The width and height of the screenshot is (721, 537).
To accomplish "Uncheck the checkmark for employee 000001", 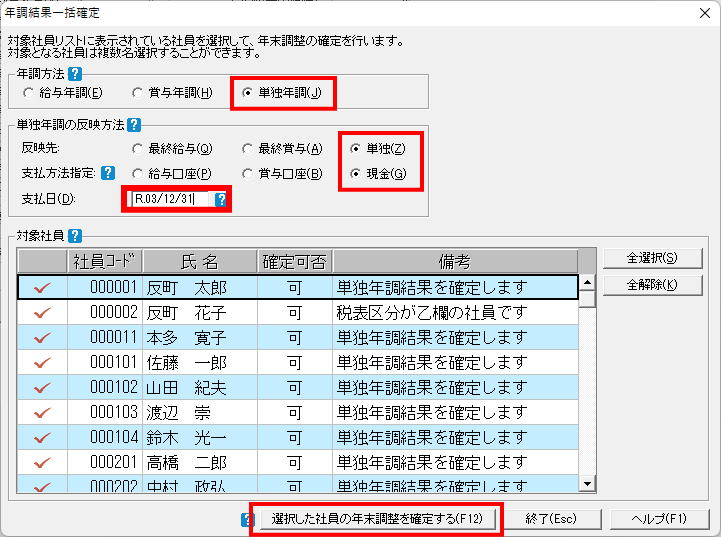I will [x=42, y=287].
